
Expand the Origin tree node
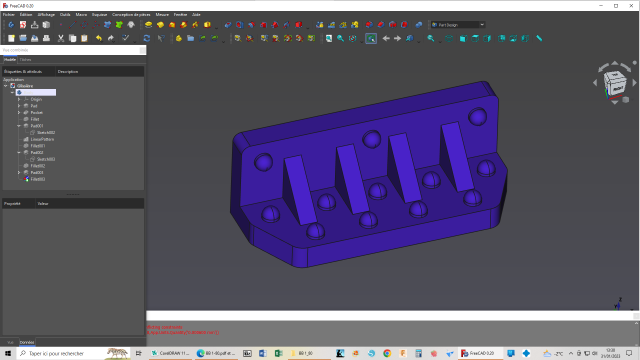[19, 99]
